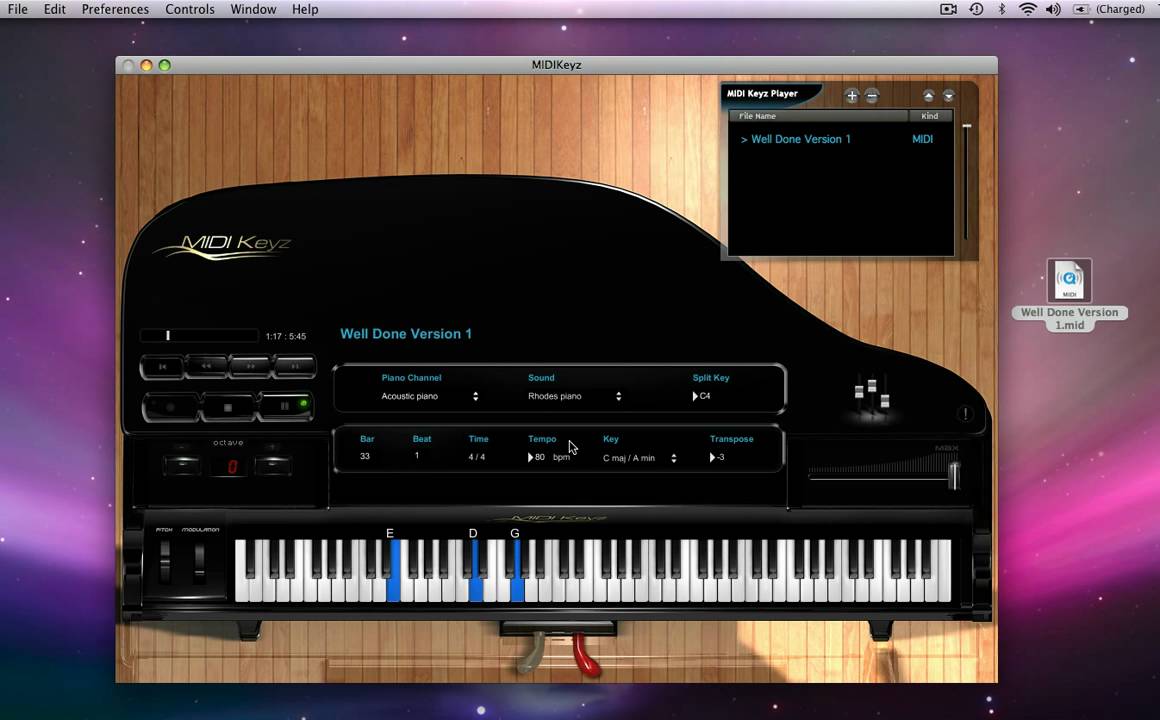Click the octave display showing 0
Image resolution: width=1160 pixels, height=720 pixels.
coord(232,466)
